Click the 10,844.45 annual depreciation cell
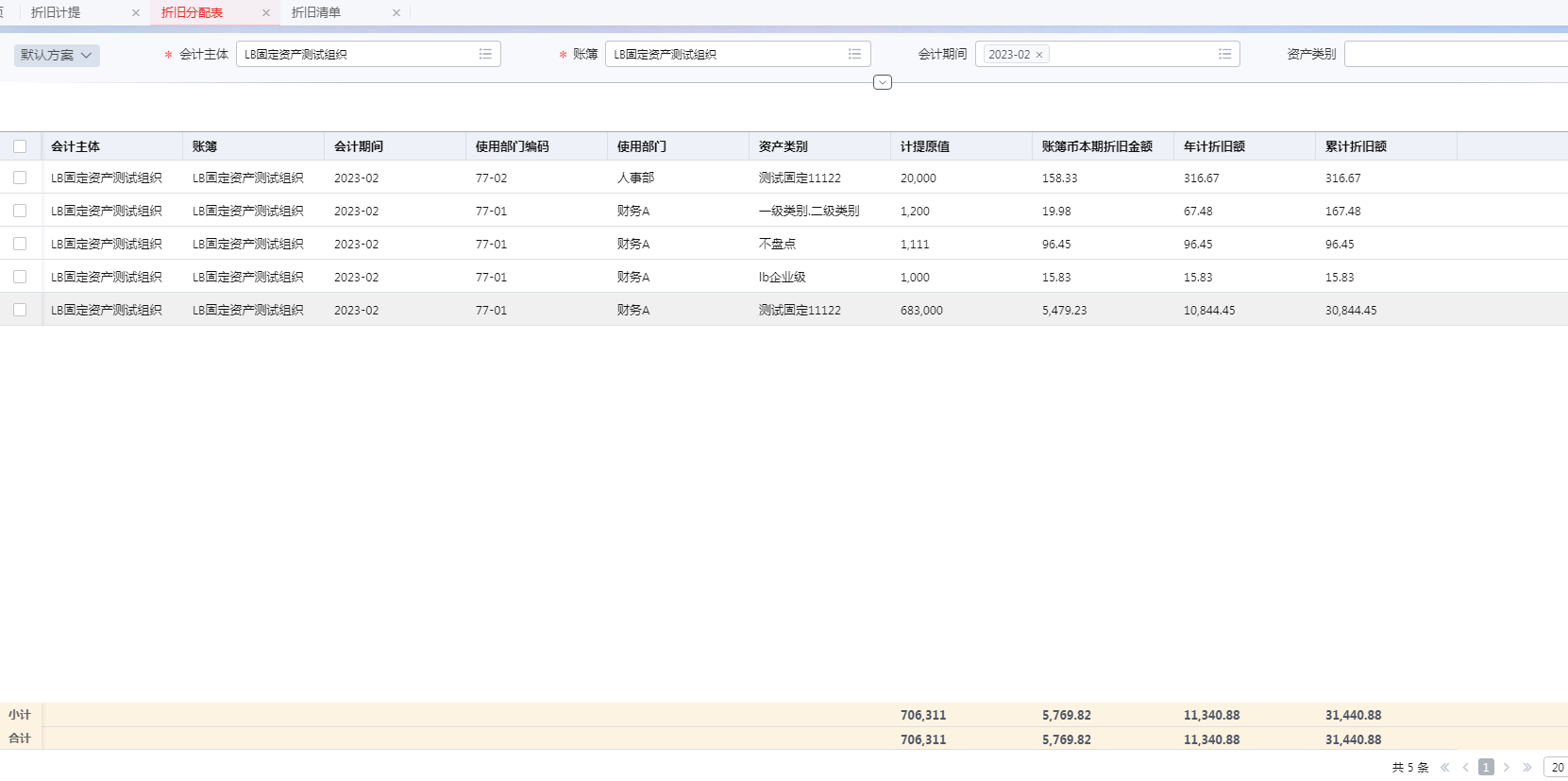 (1209, 310)
